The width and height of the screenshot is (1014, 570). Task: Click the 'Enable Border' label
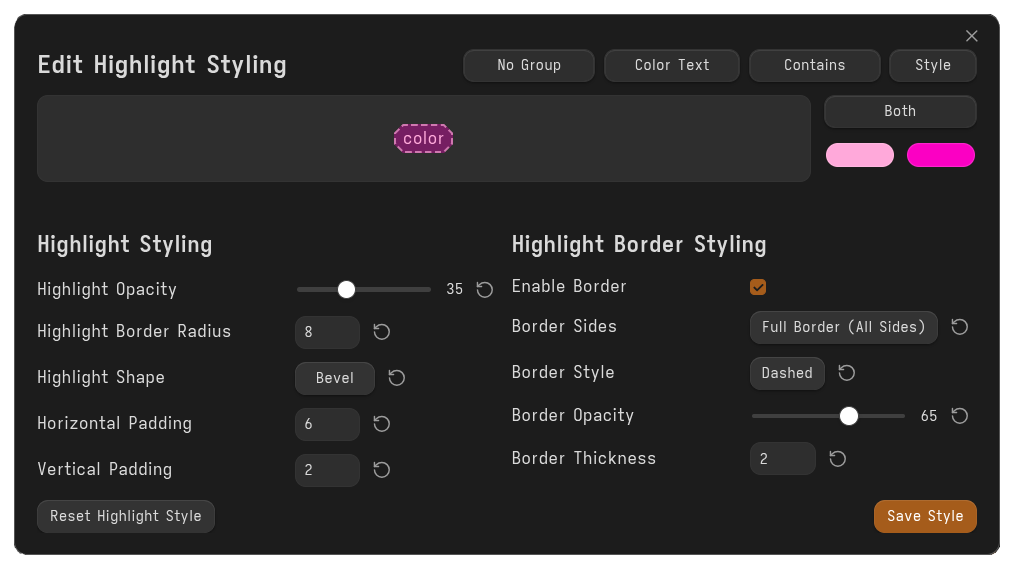[569, 287]
